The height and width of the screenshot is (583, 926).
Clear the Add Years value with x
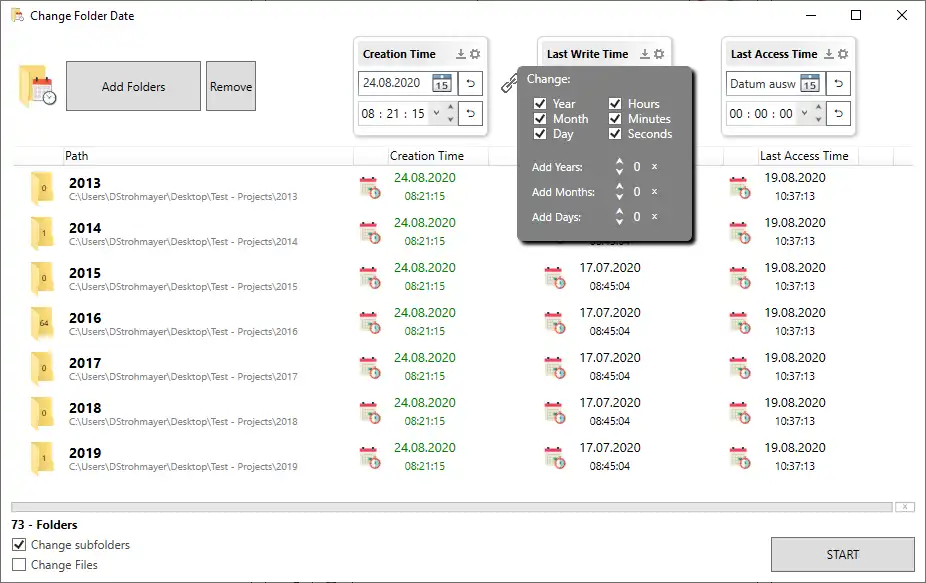[x=654, y=167]
